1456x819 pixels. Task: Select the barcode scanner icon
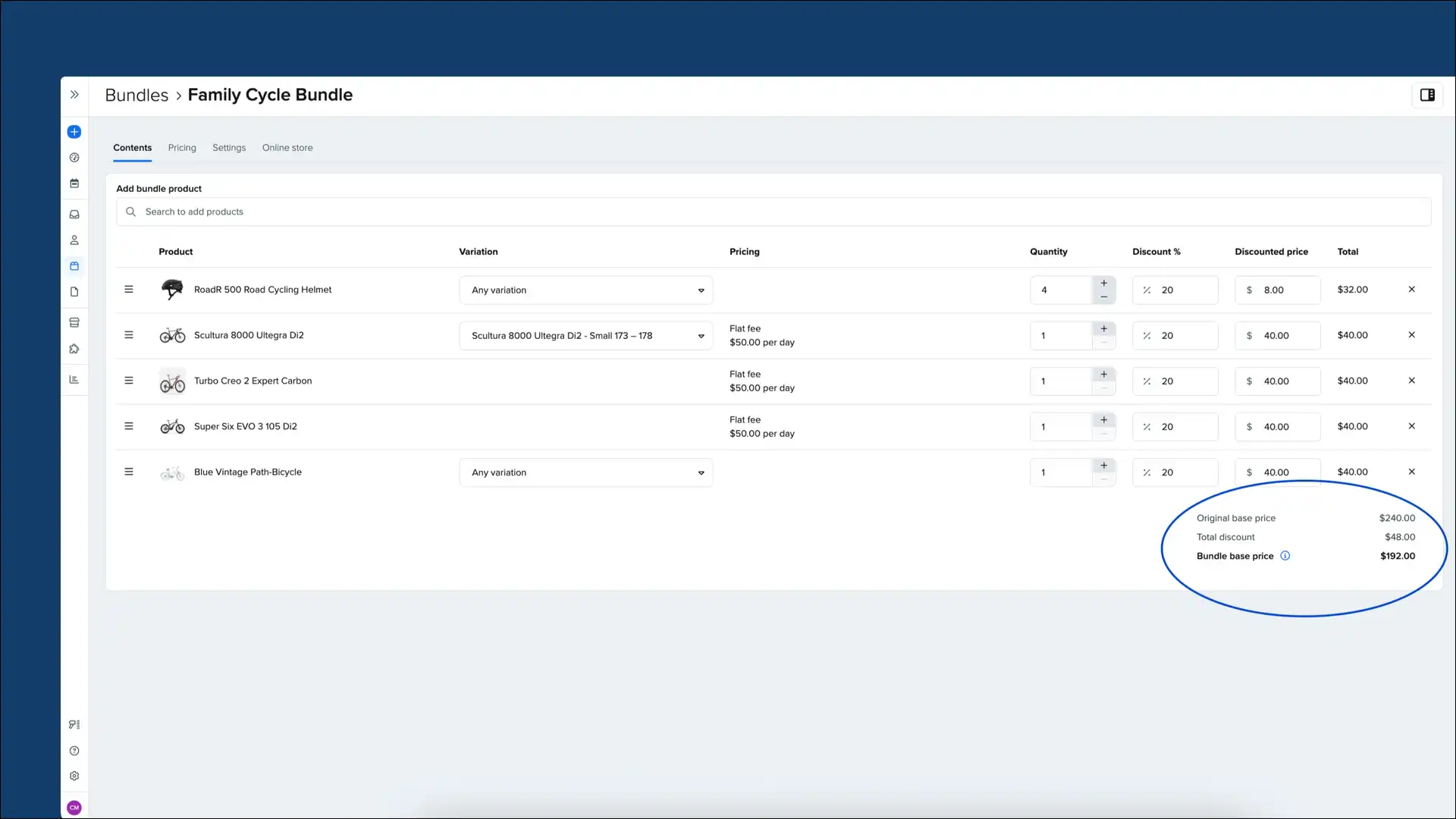(74, 724)
